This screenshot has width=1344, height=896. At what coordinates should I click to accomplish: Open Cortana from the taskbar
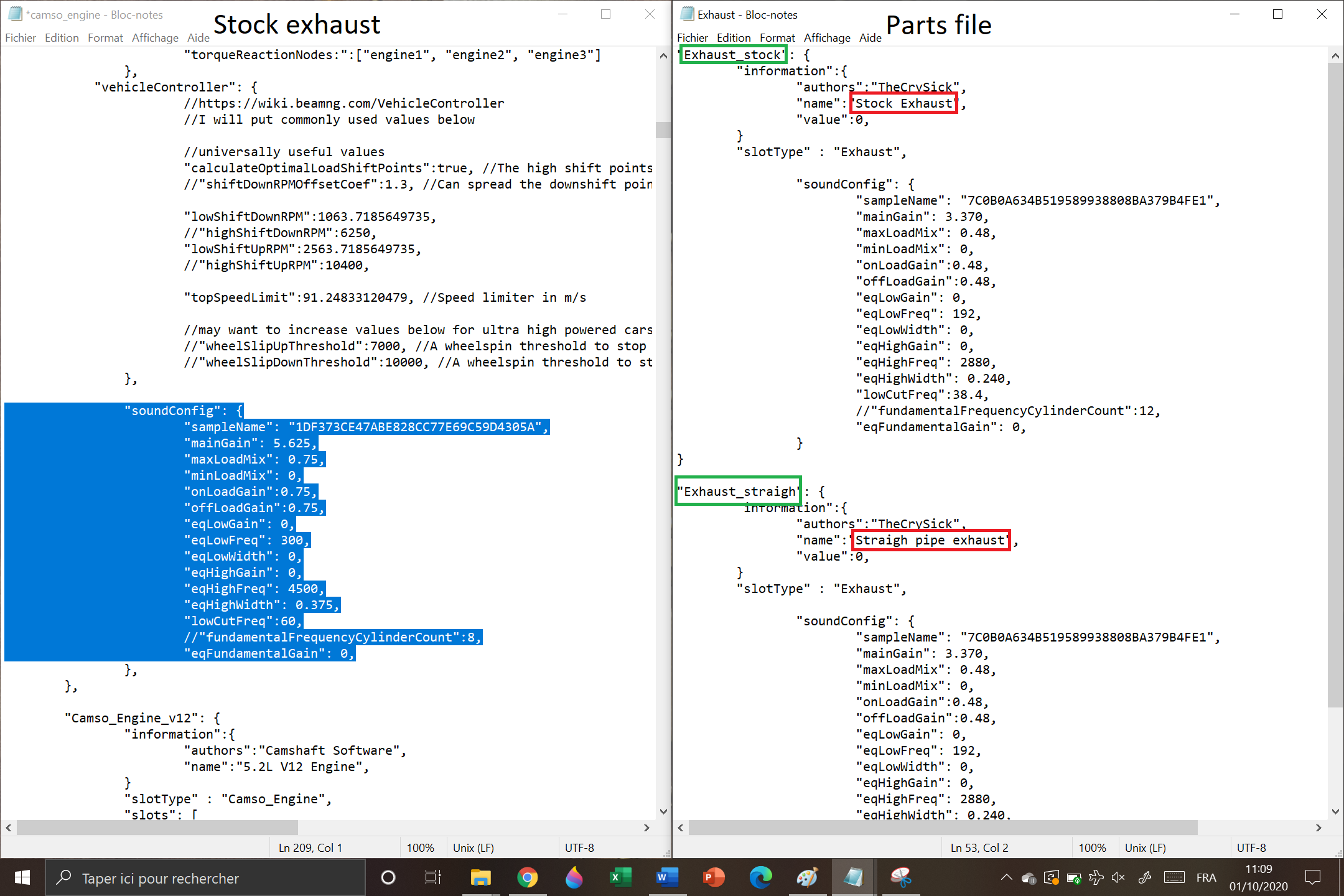[388, 877]
